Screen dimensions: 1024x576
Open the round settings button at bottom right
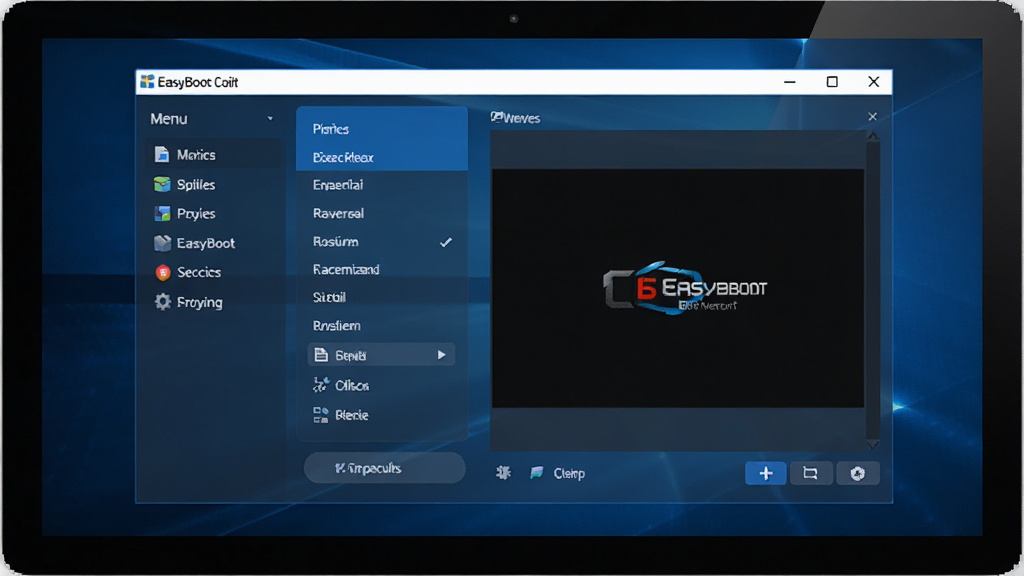tap(857, 473)
